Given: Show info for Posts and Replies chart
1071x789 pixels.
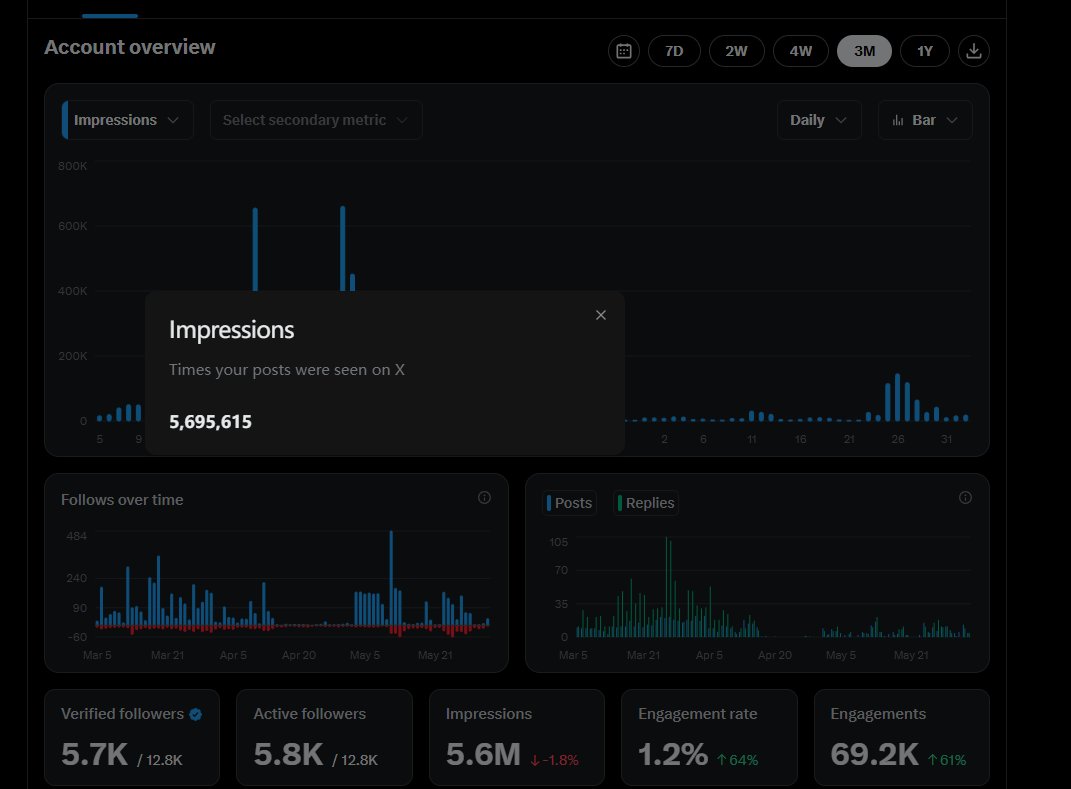Looking at the screenshot, I should pos(965,498).
